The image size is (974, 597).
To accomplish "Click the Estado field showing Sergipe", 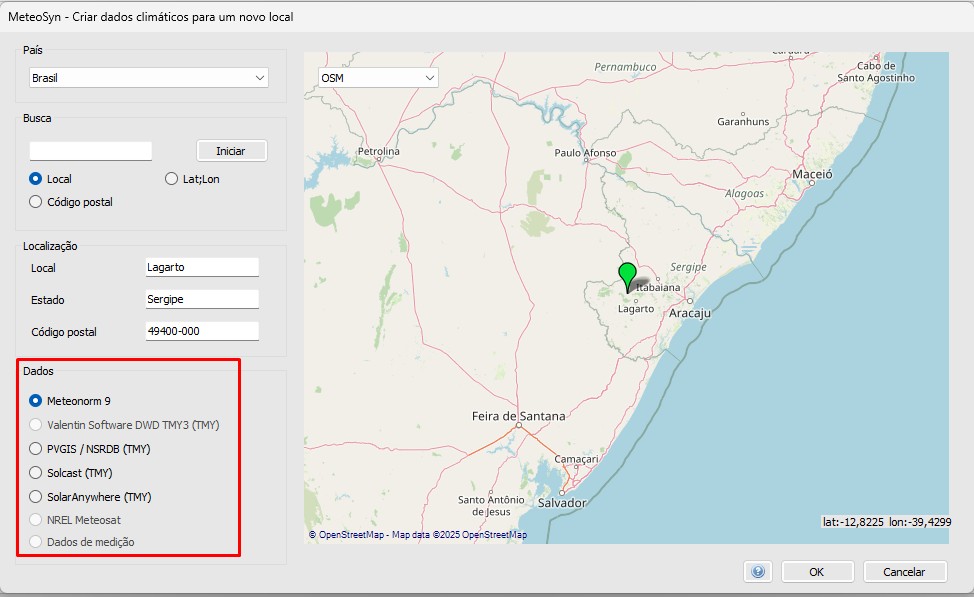I will (x=202, y=300).
